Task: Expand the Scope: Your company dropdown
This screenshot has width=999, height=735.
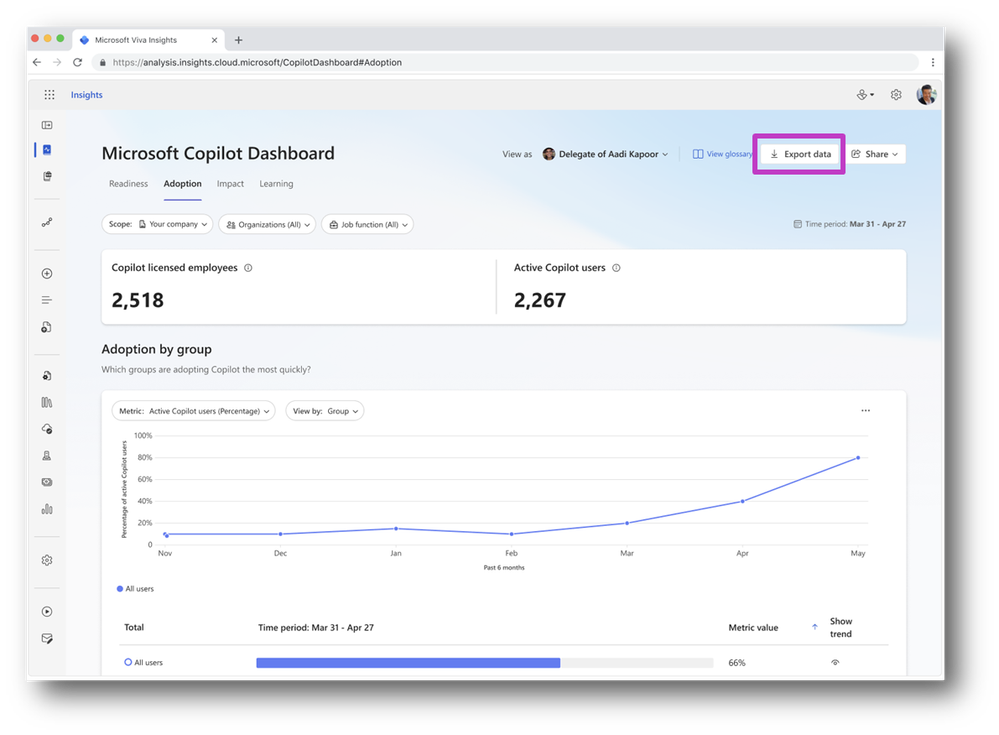Action: pyautogui.click(x=157, y=224)
